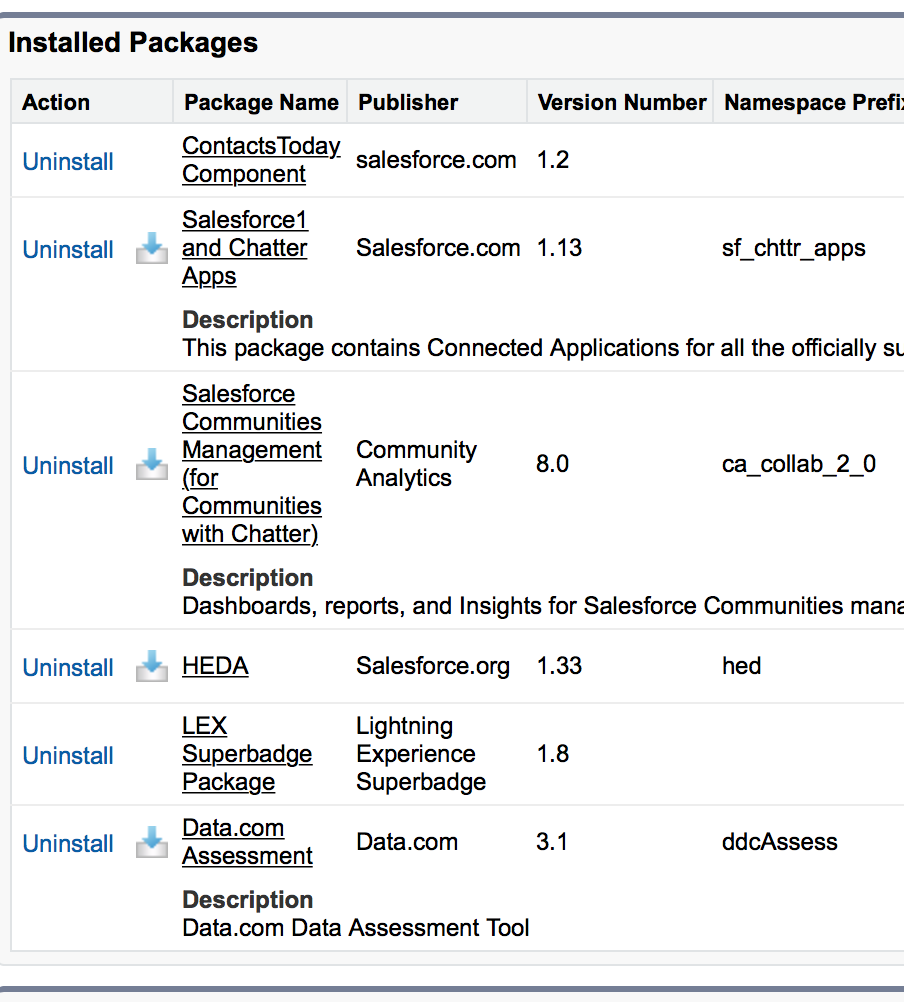Click the Action column header
The height and width of the screenshot is (1002, 904).
[56, 102]
